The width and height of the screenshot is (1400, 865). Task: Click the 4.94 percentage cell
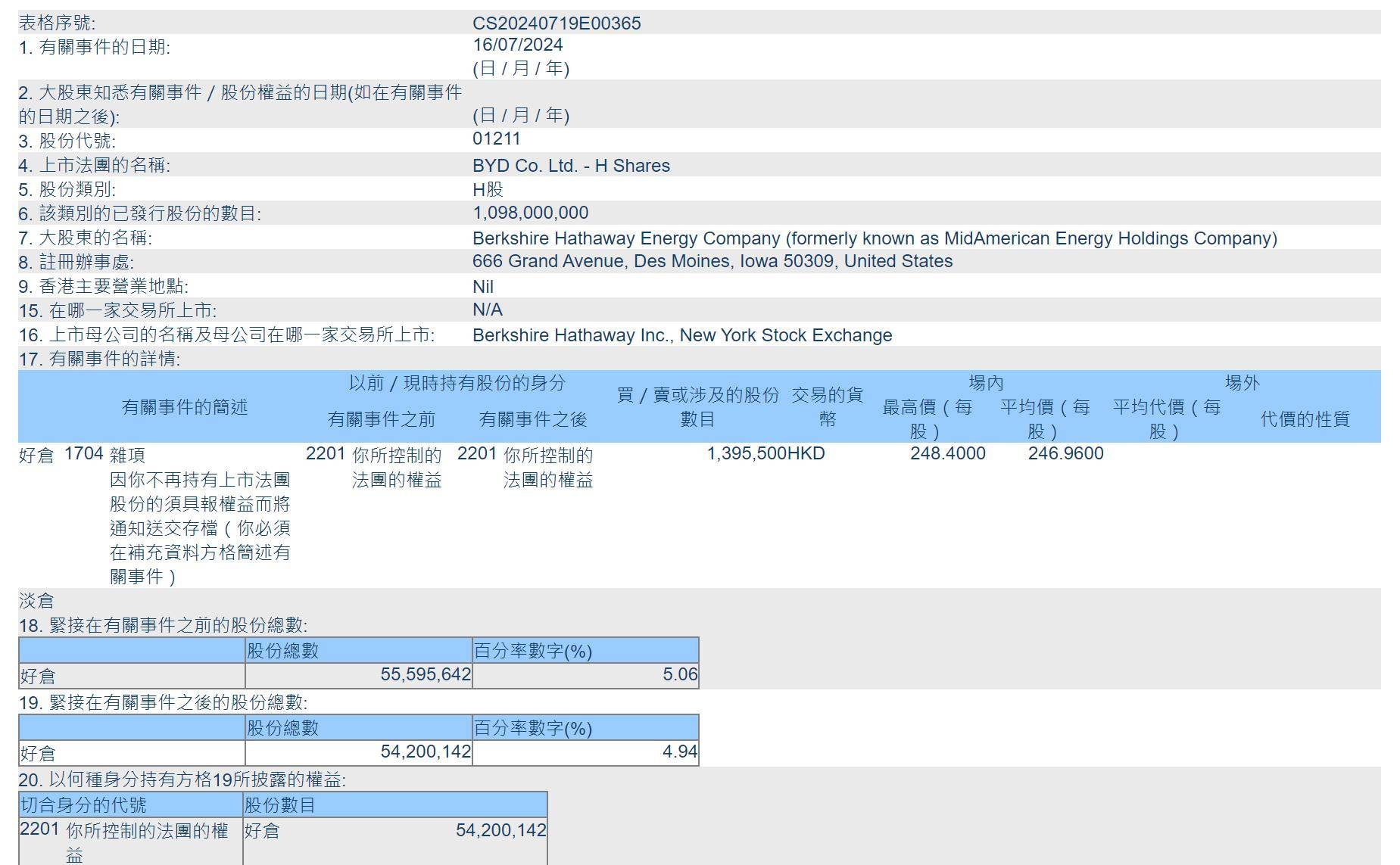(679, 752)
